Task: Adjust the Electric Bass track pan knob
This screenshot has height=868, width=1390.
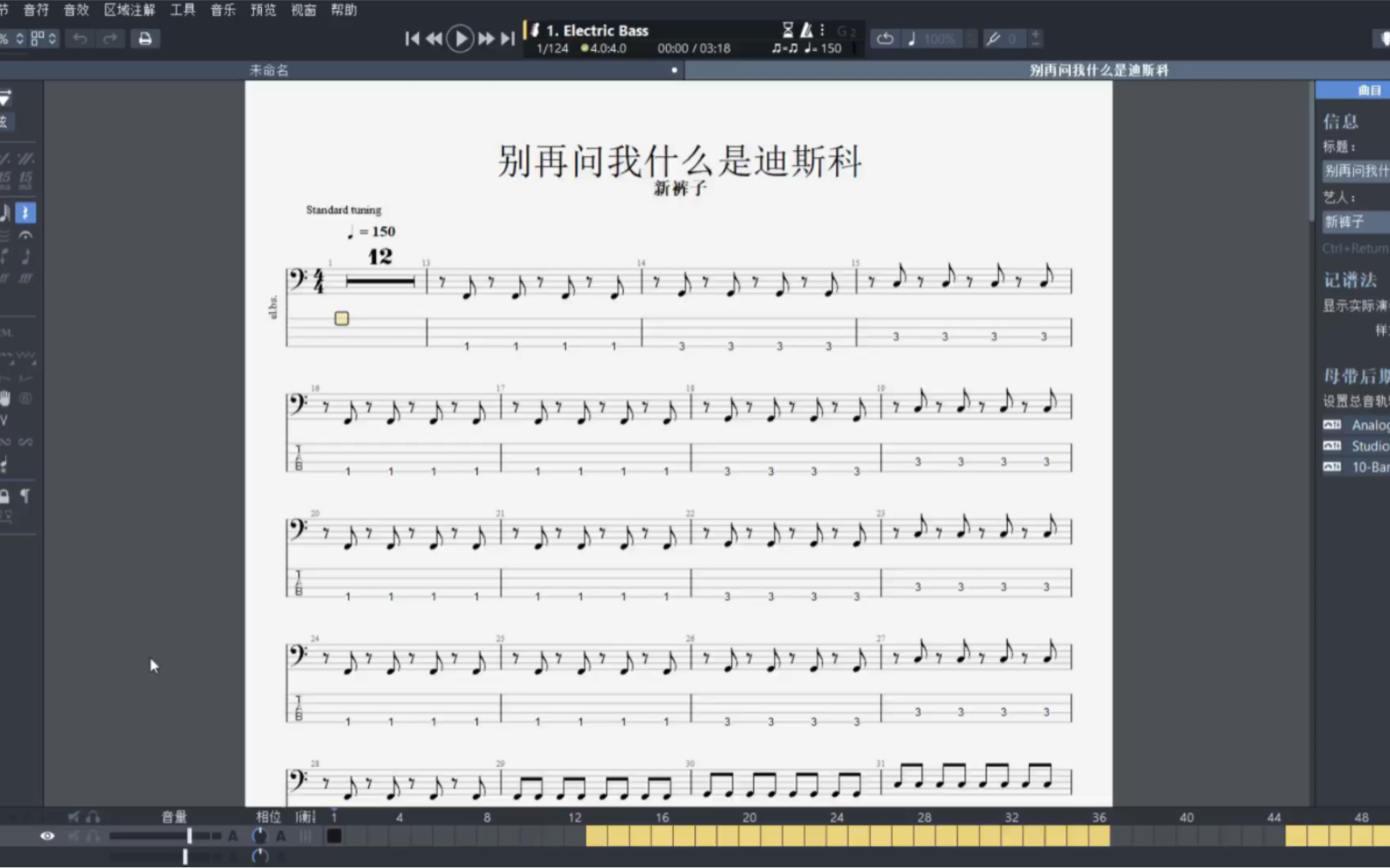Action: tap(259, 836)
